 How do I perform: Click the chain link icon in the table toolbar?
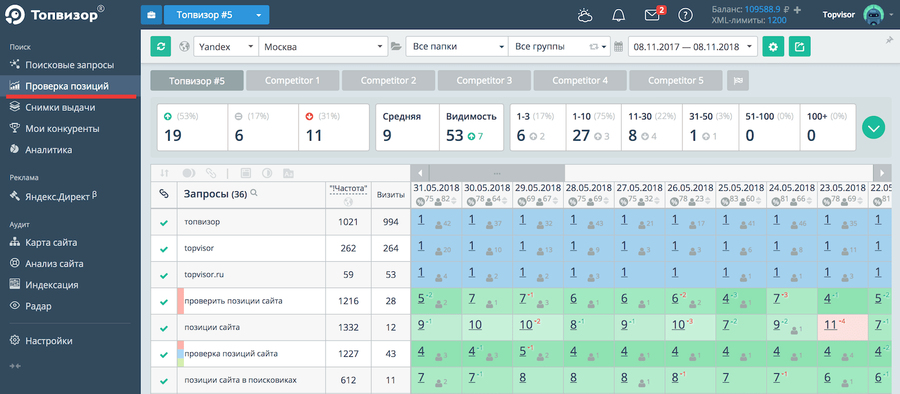coord(211,173)
